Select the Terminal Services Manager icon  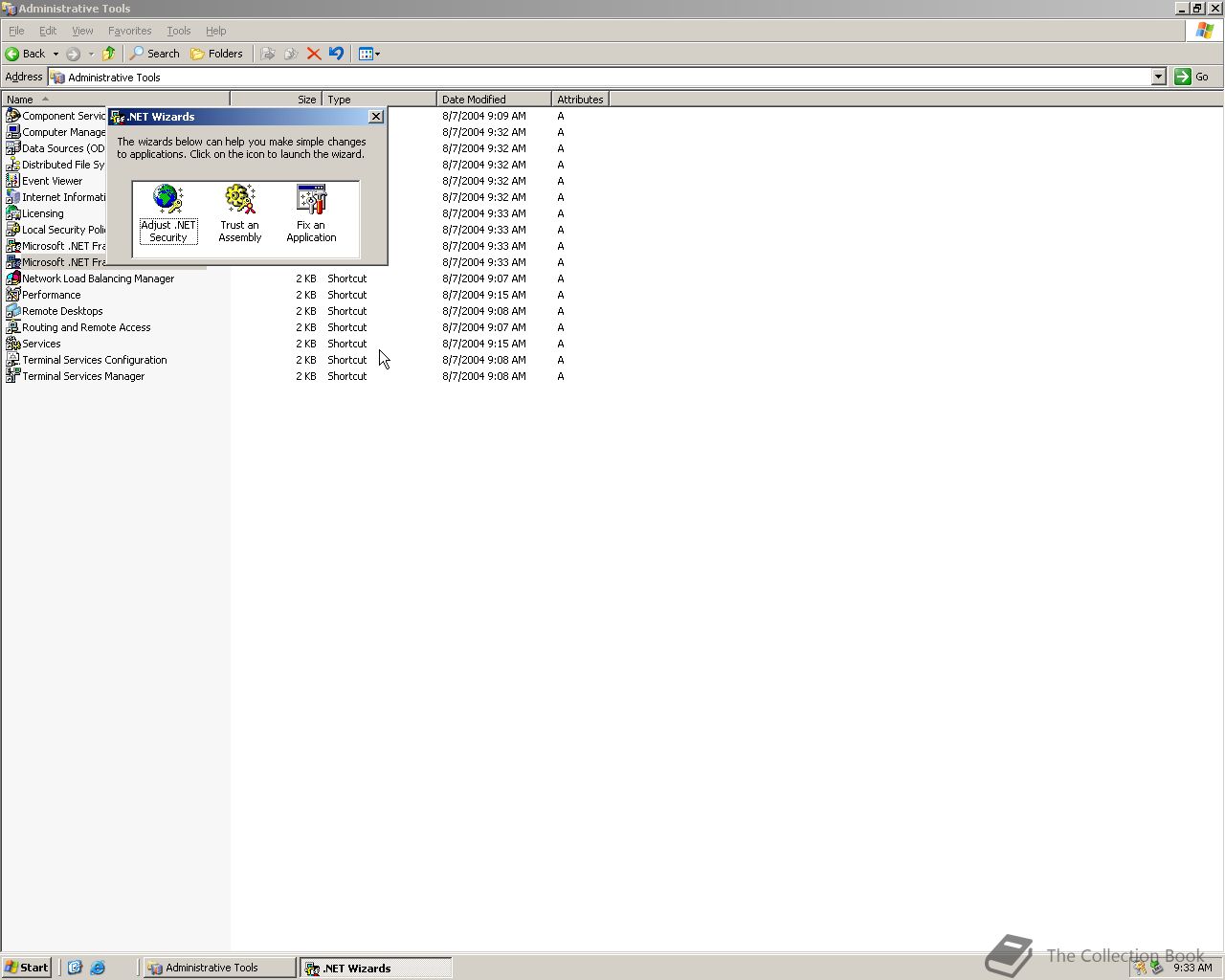[13, 376]
